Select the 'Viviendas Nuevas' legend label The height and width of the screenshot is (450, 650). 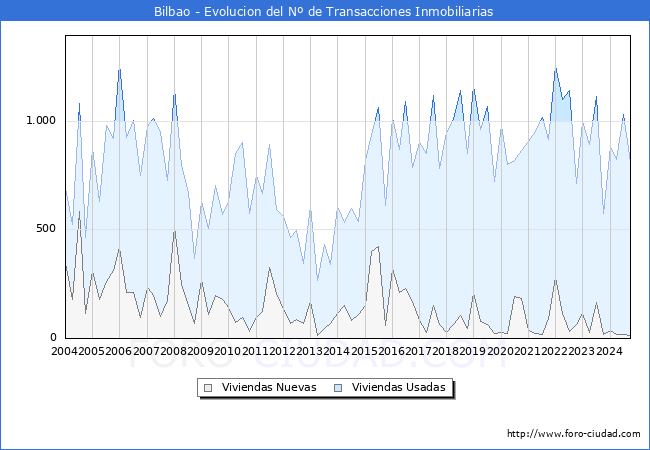(x=269, y=387)
